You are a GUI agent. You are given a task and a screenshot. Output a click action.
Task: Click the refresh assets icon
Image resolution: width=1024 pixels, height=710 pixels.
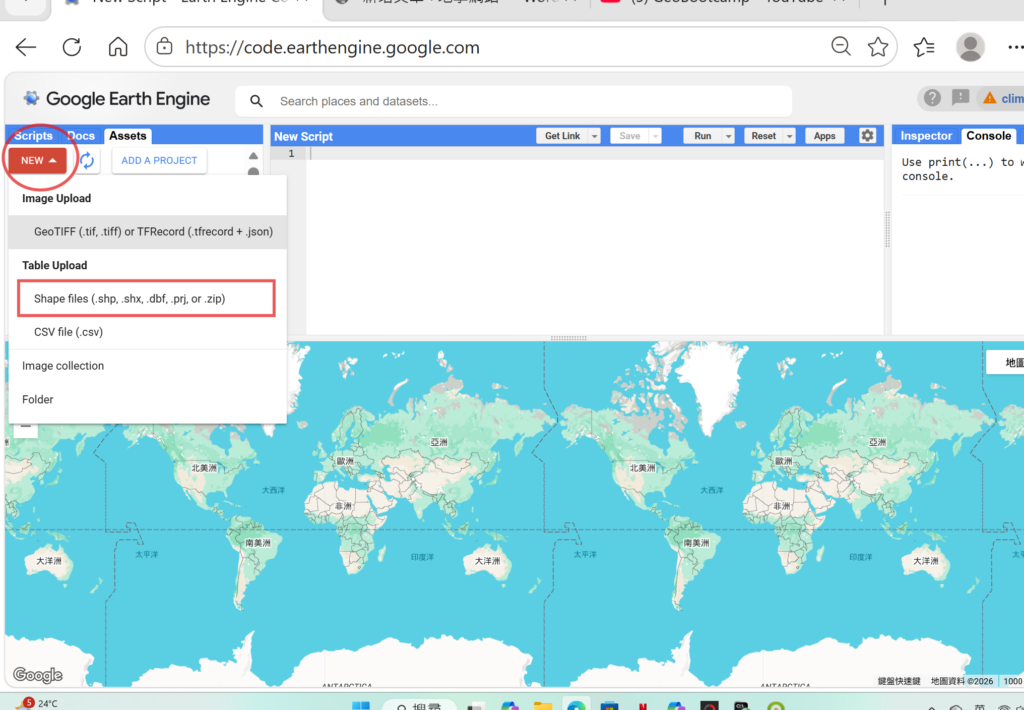coord(87,160)
